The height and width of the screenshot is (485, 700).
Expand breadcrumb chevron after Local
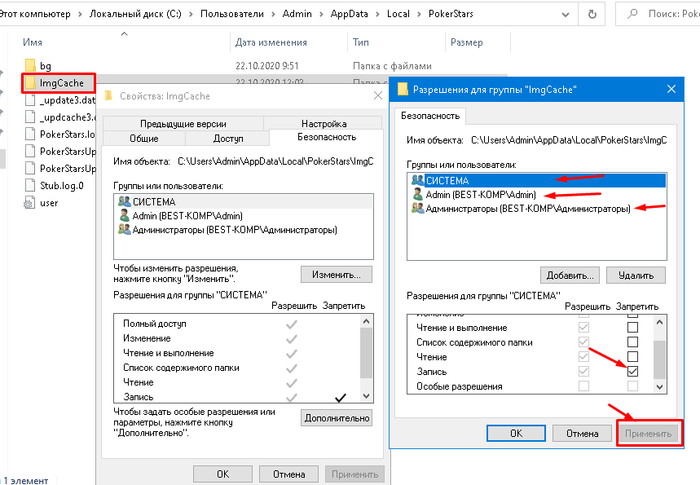(419, 14)
